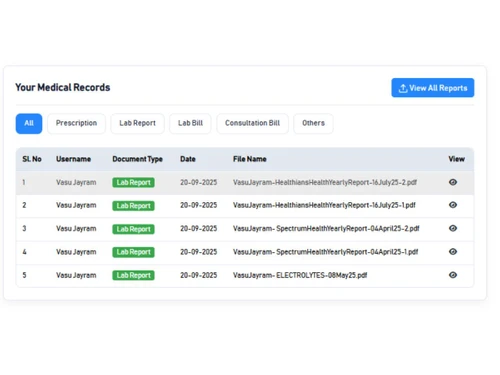View the ELECTROLYTES-08May25.pdf record eye icon
Screen dimensions: 500x375
click(x=453, y=275)
